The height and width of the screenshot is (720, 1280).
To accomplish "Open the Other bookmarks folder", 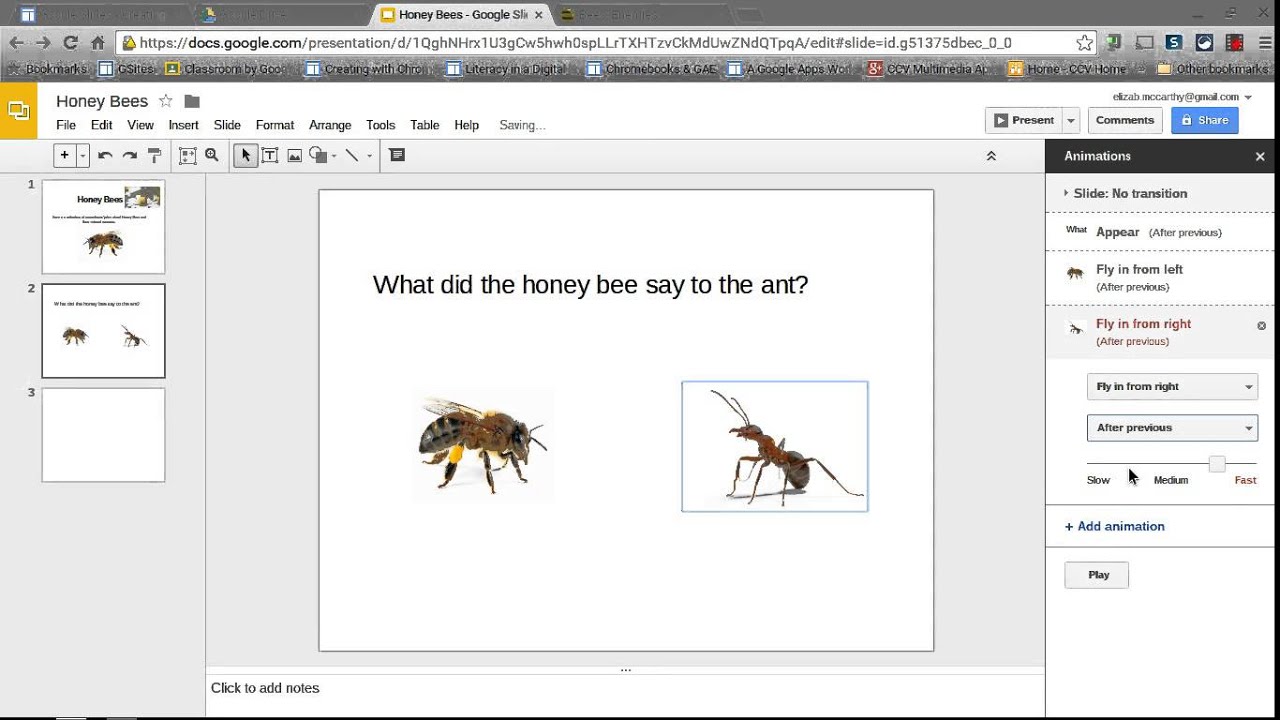I will (1212, 69).
